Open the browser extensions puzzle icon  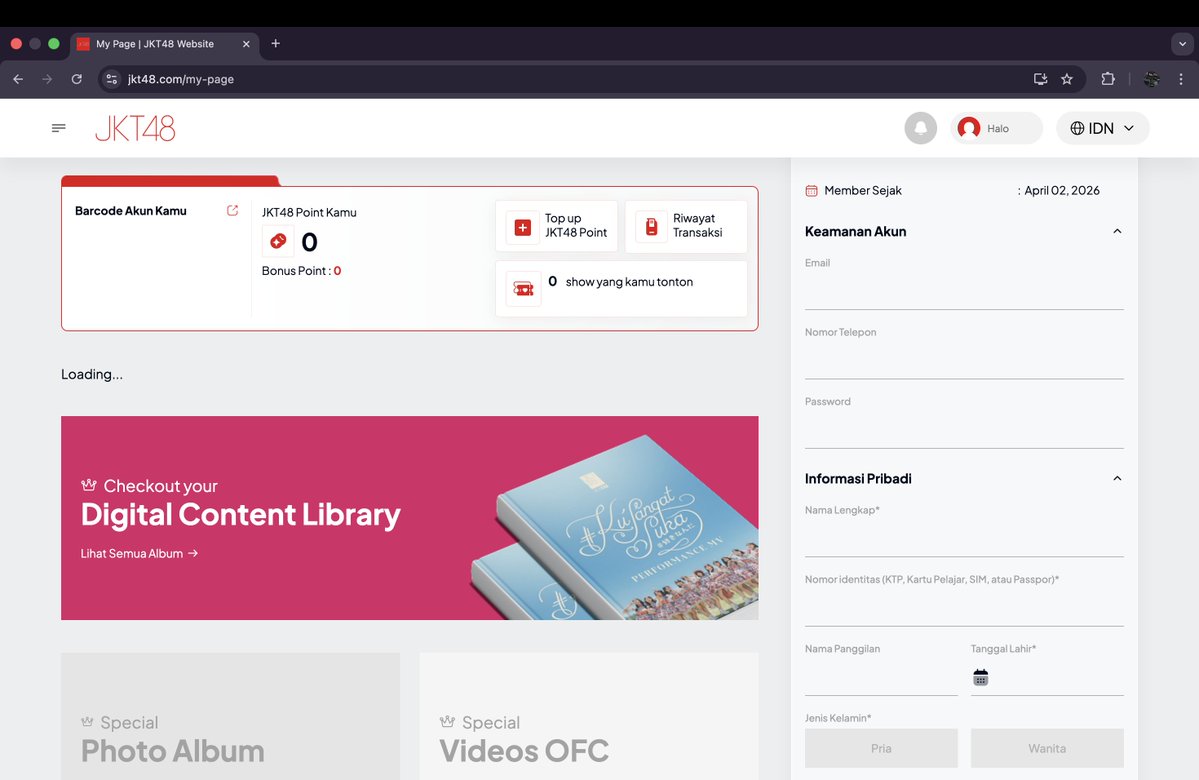pos(1107,79)
